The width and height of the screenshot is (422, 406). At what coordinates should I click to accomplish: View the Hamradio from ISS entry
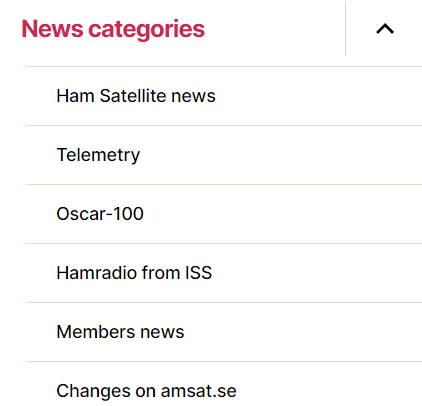click(134, 273)
